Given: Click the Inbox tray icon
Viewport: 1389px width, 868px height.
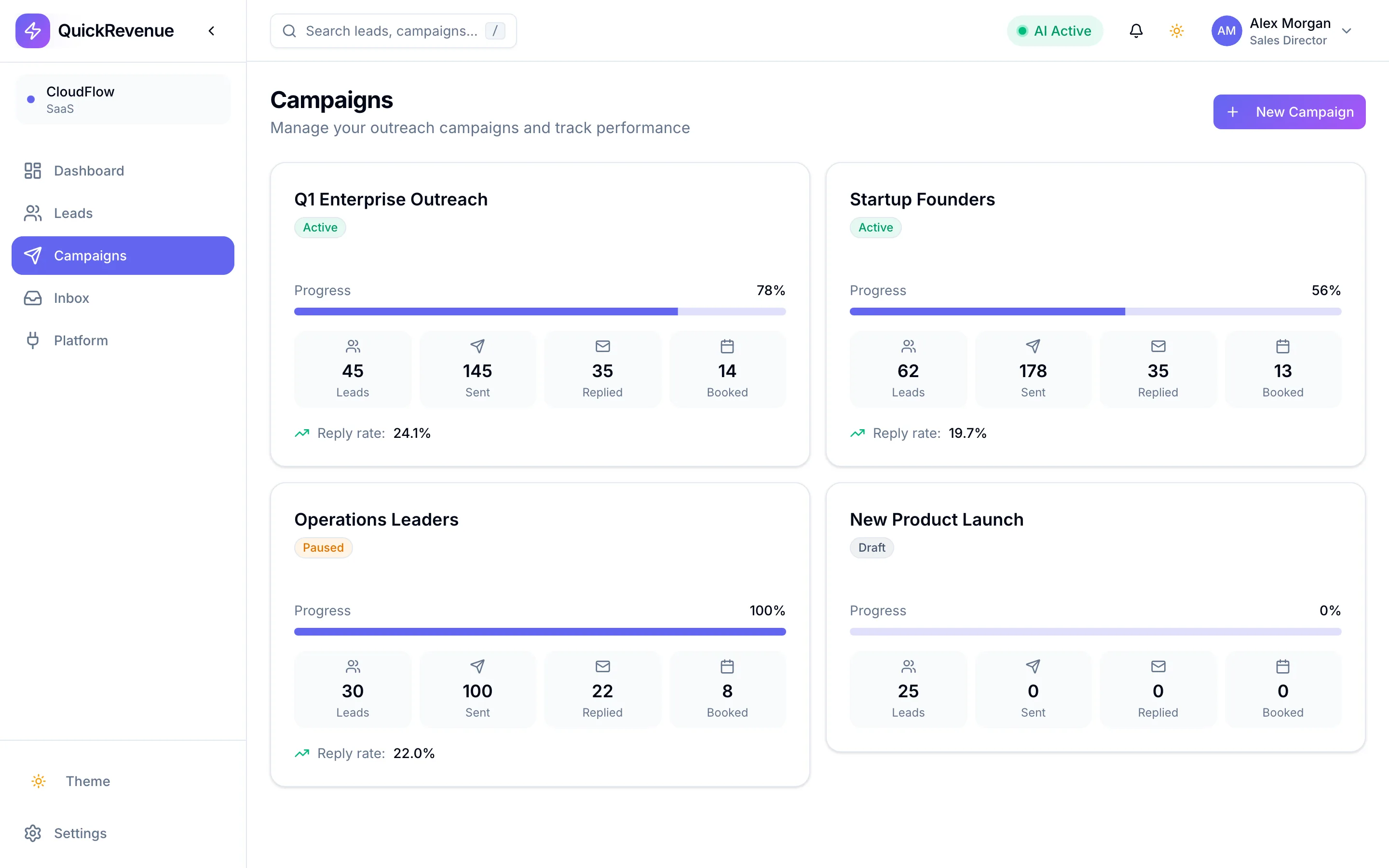Looking at the screenshot, I should [x=33, y=298].
